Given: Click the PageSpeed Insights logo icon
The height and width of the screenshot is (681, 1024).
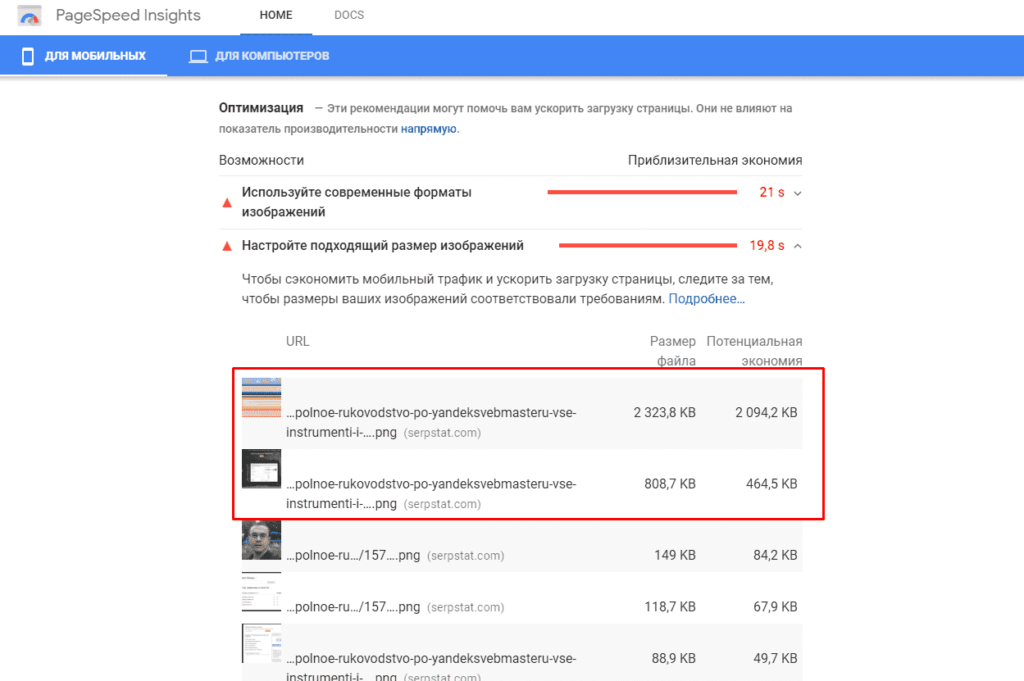Looking at the screenshot, I should [x=29, y=16].
